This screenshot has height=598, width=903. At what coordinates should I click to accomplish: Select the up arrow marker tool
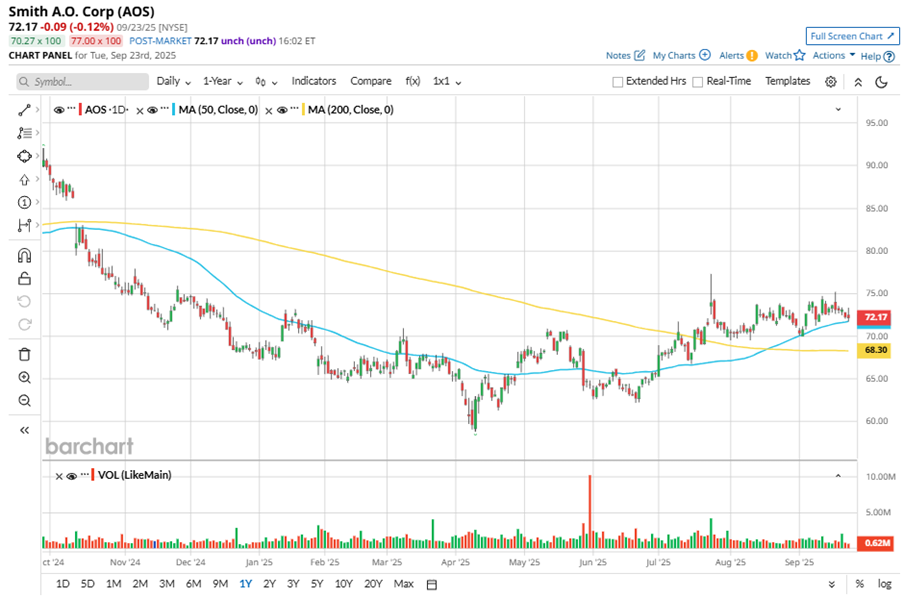(24, 180)
